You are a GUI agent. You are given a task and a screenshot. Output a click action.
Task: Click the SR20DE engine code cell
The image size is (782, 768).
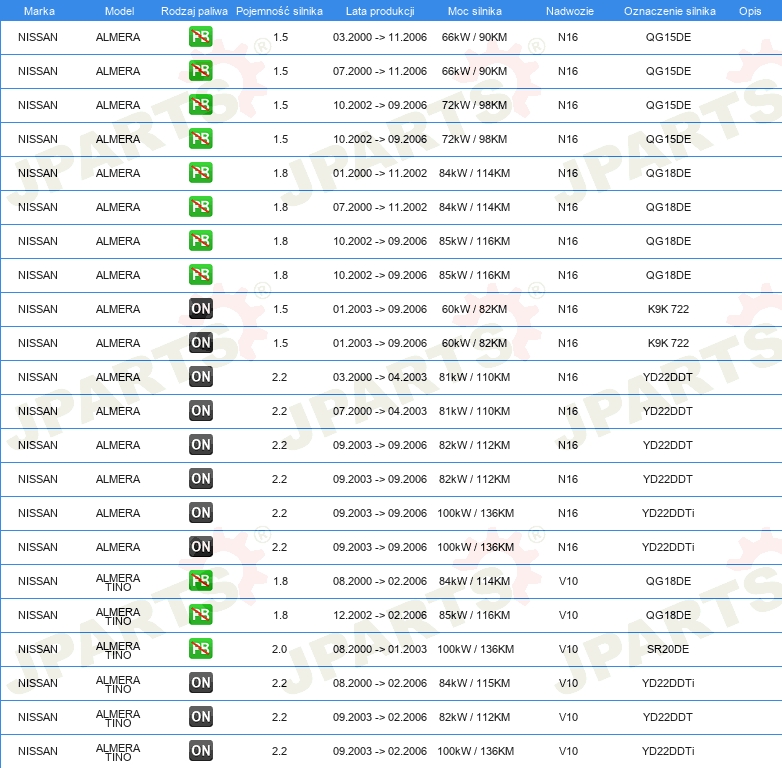click(x=668, y=649)
